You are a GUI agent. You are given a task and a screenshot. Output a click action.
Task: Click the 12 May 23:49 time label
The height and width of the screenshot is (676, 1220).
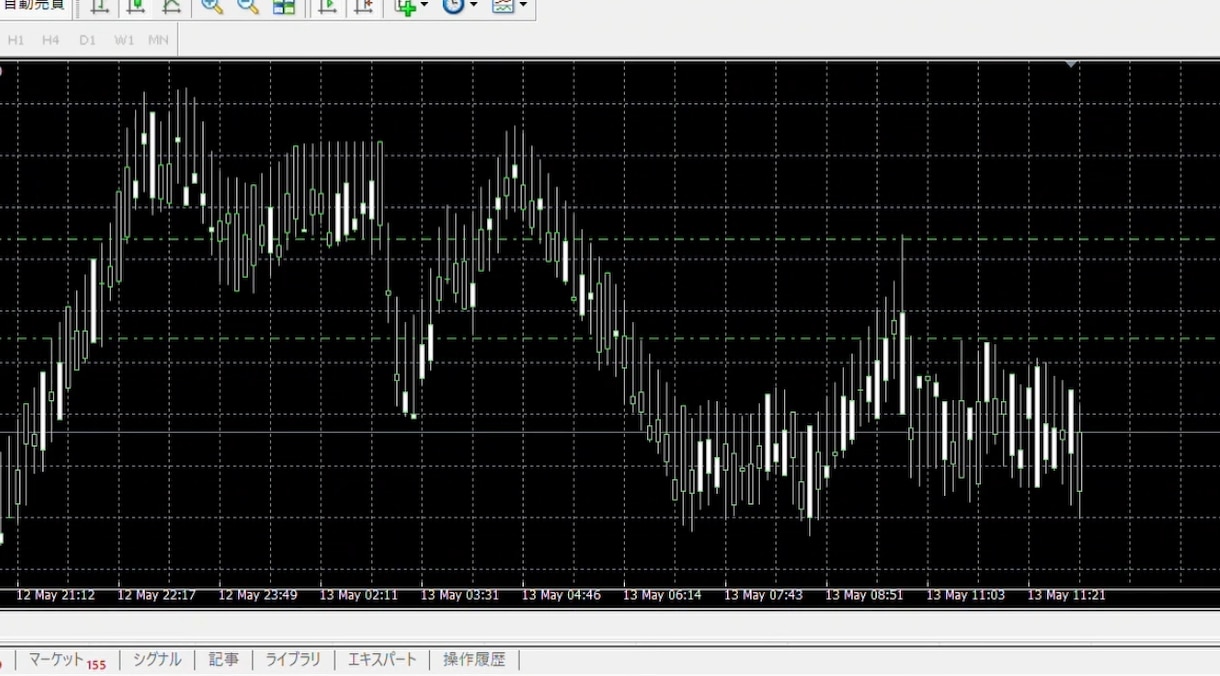coord(257,595)
